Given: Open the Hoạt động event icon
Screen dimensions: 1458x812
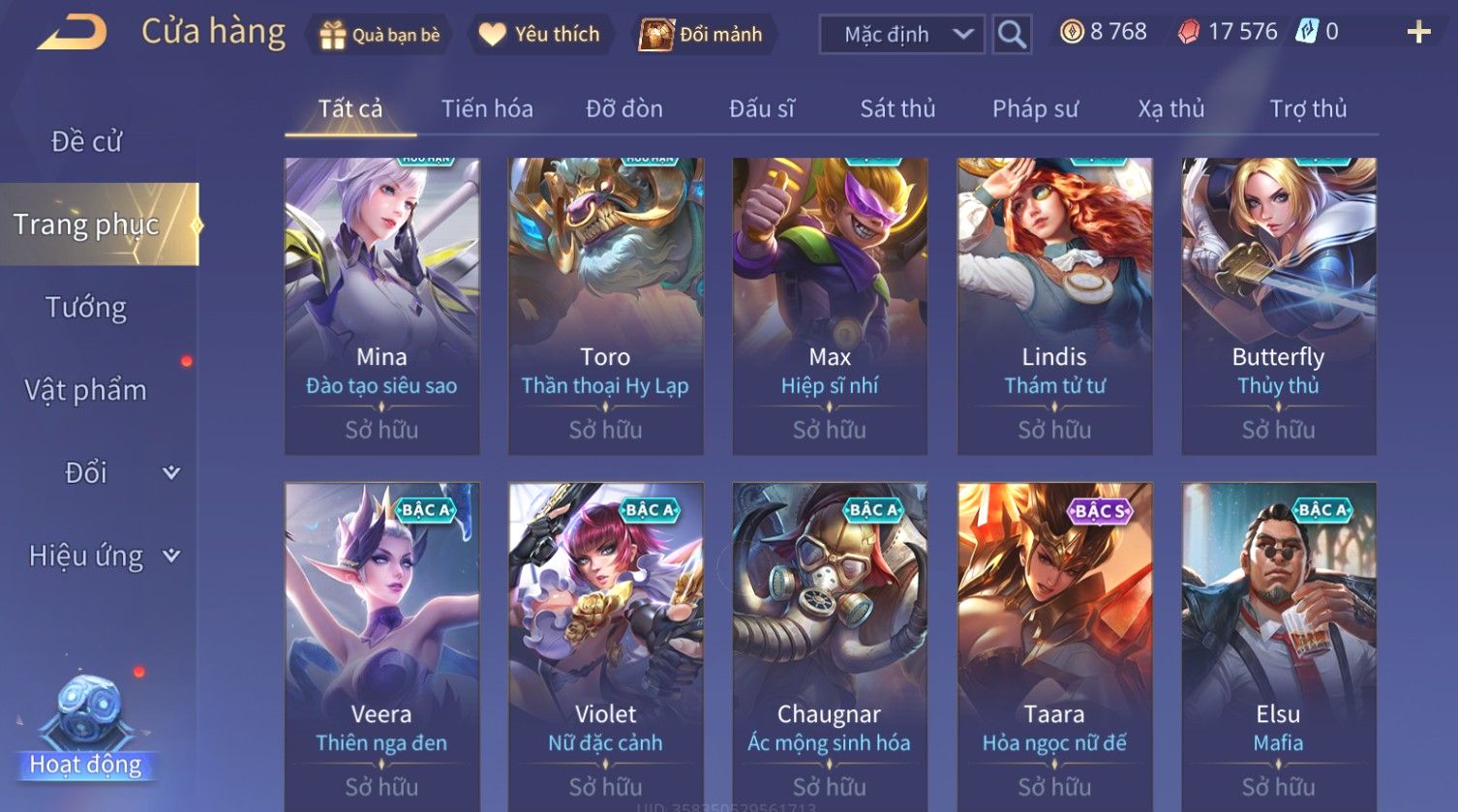Looking at the screenshot, I should 86,728.
